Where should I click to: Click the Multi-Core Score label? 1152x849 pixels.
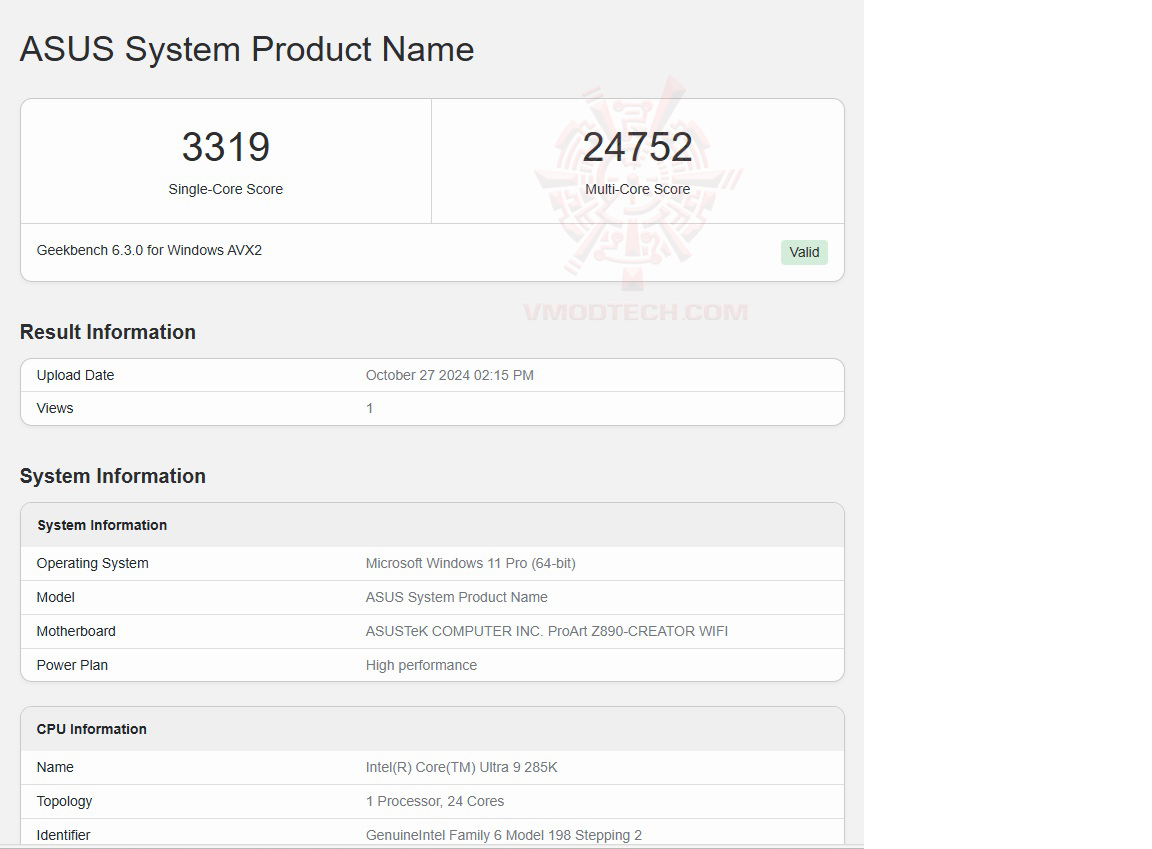point(637,189)
